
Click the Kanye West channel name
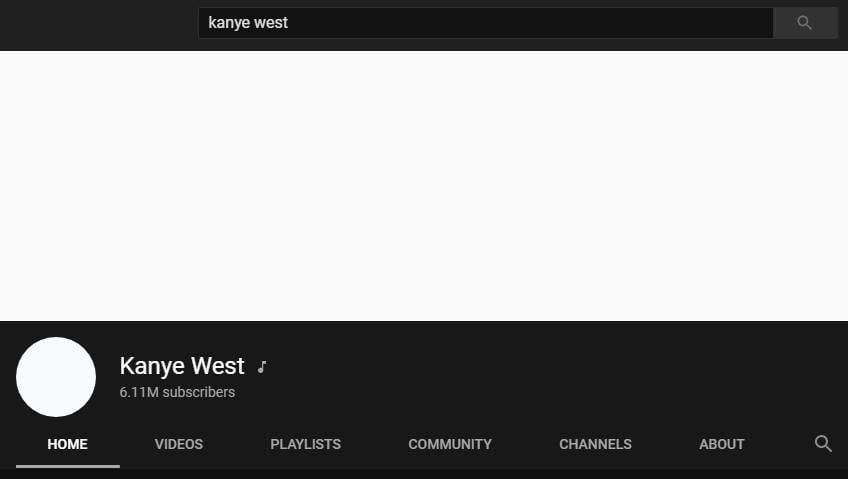tap(181, 366)
